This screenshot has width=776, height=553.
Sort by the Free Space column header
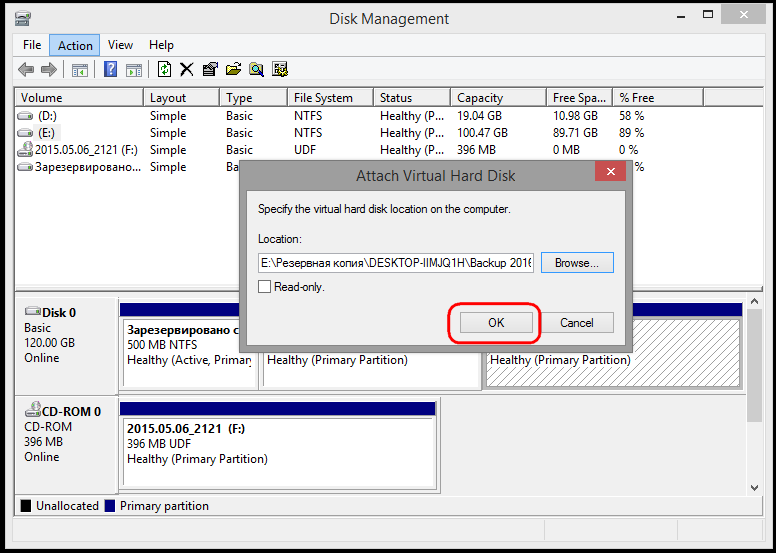pyautogui.click(x=580, y=98)
